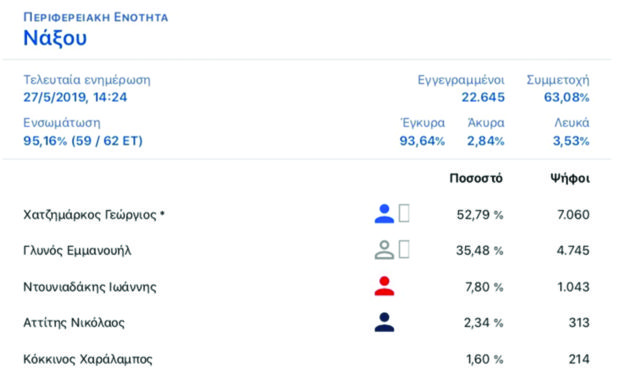This screenshot has width=620, height=377.
Task: Click the Ποσοστό column header
Action: tap(476, 178)
